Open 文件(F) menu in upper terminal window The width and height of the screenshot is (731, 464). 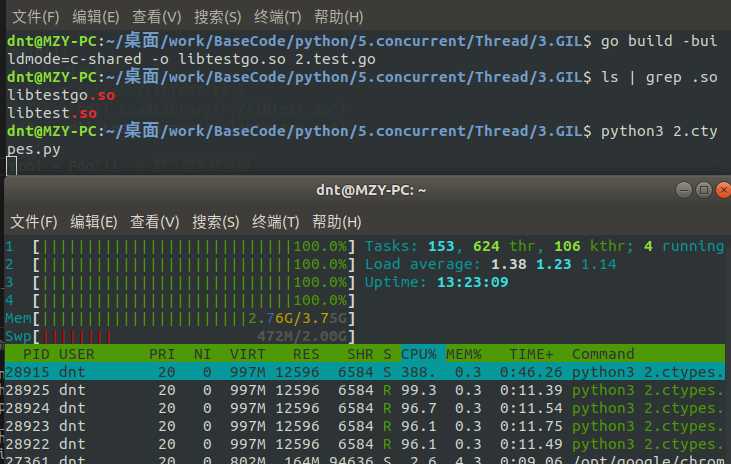[x=35, y=17]
